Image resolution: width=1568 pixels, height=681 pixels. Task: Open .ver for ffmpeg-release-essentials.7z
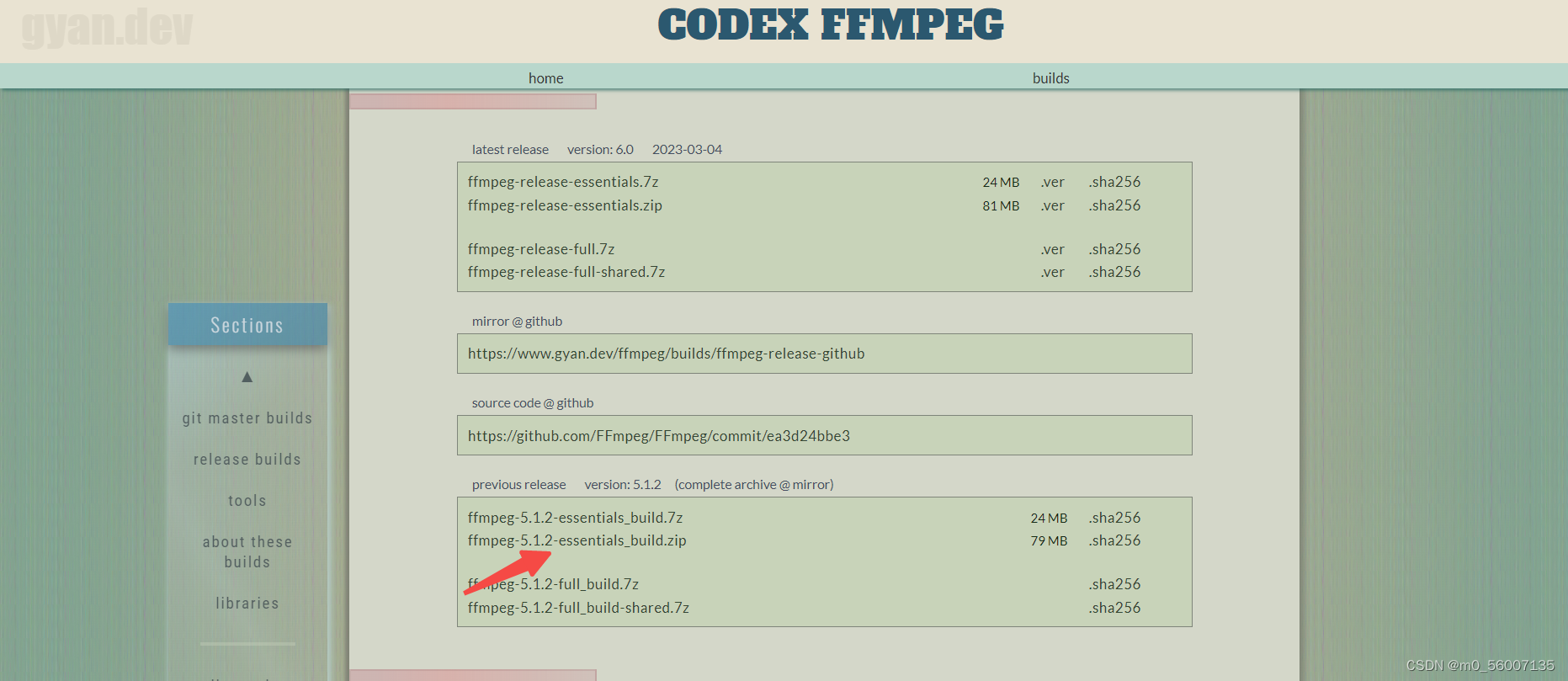[1052, 182]
